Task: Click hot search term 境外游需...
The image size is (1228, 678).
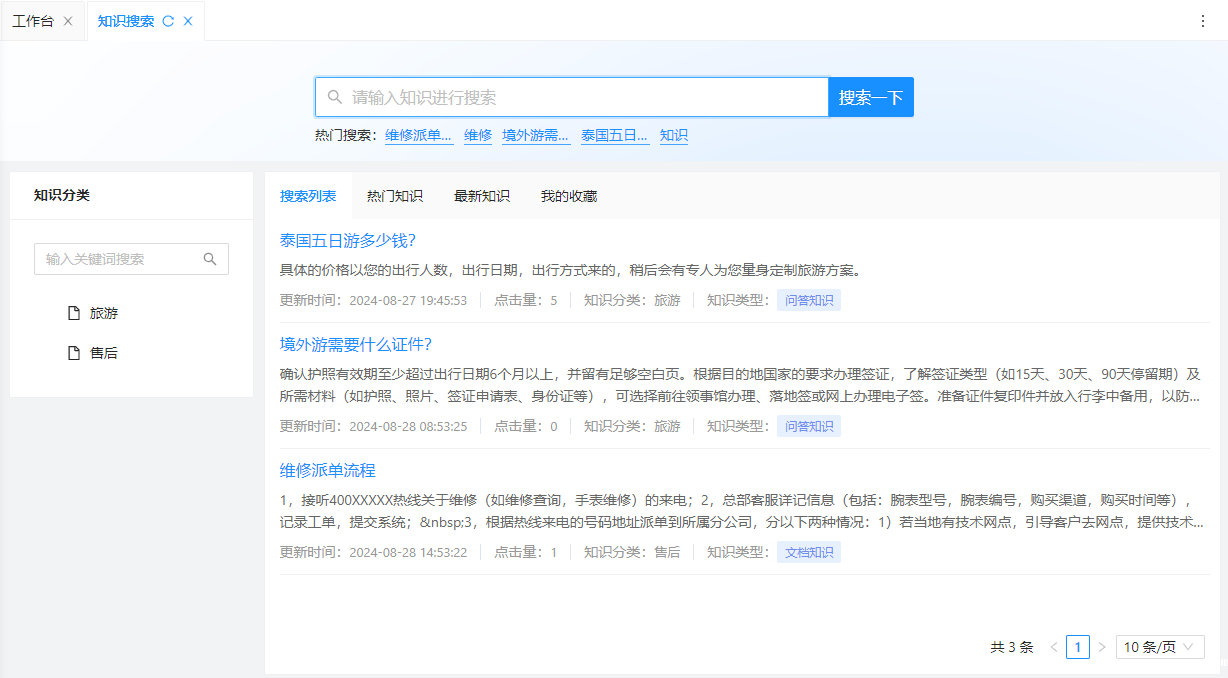Action: coord(536,135)
